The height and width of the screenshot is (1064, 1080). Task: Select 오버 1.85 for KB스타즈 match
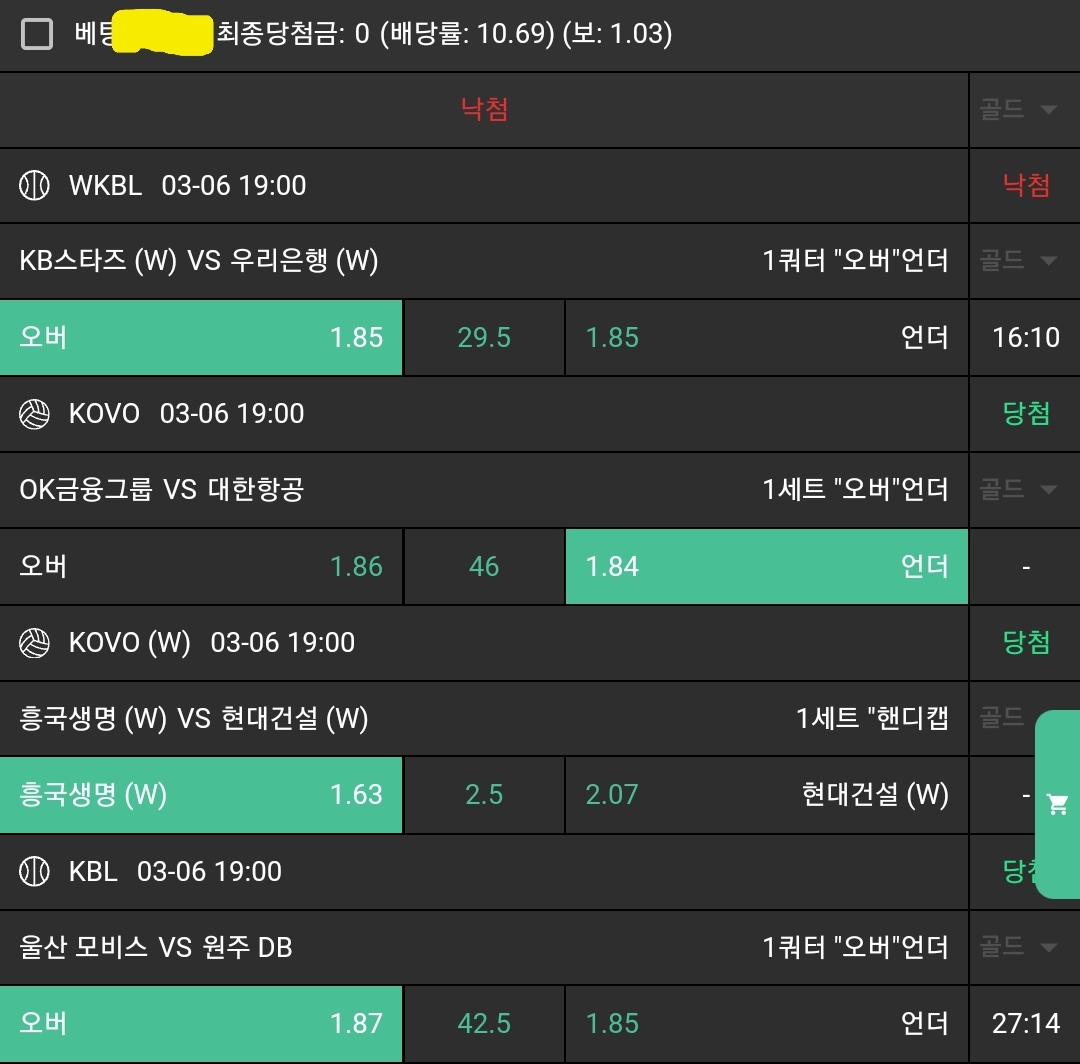[x=201, y=338]
